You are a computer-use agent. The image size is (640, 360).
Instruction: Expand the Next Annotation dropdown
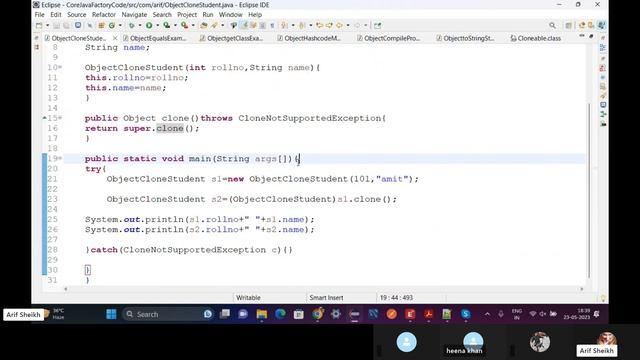point(293,25)
